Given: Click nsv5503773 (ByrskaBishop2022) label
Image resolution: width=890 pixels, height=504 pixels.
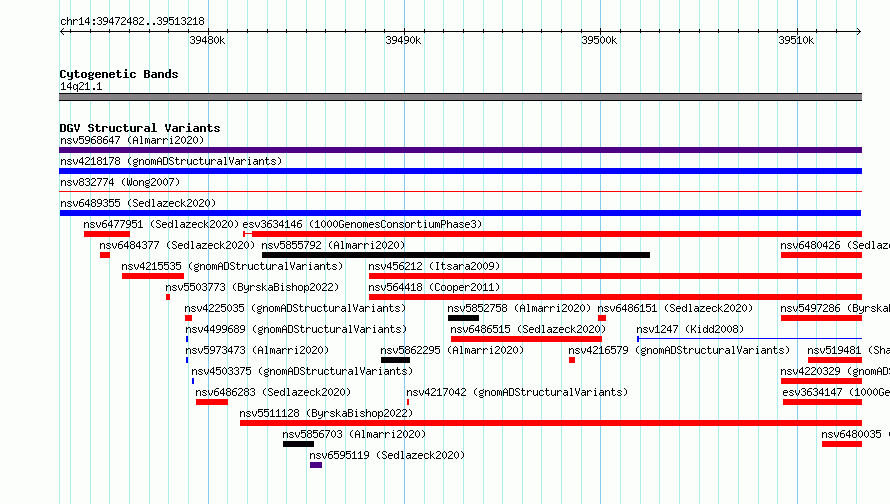Looking at the screenshot, I should coord(252,287).
